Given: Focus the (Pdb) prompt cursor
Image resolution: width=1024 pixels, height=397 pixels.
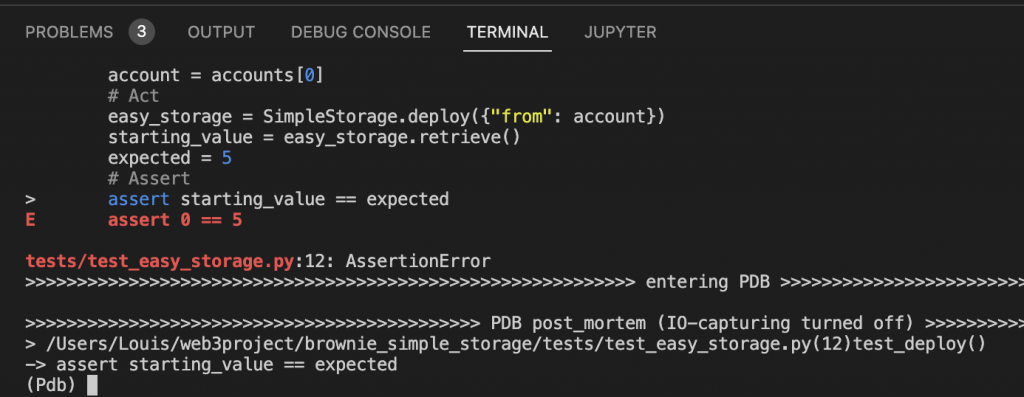Looking at the screenshot, I should (92, 385).
